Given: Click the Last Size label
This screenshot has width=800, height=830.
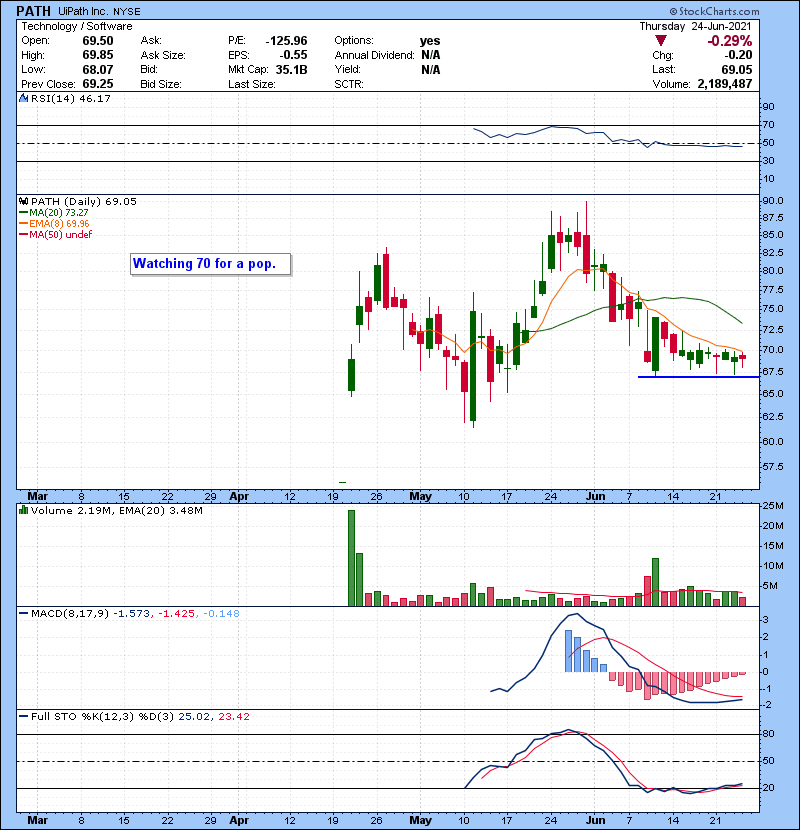Looking at the screenshot, I should coord(251,84).
